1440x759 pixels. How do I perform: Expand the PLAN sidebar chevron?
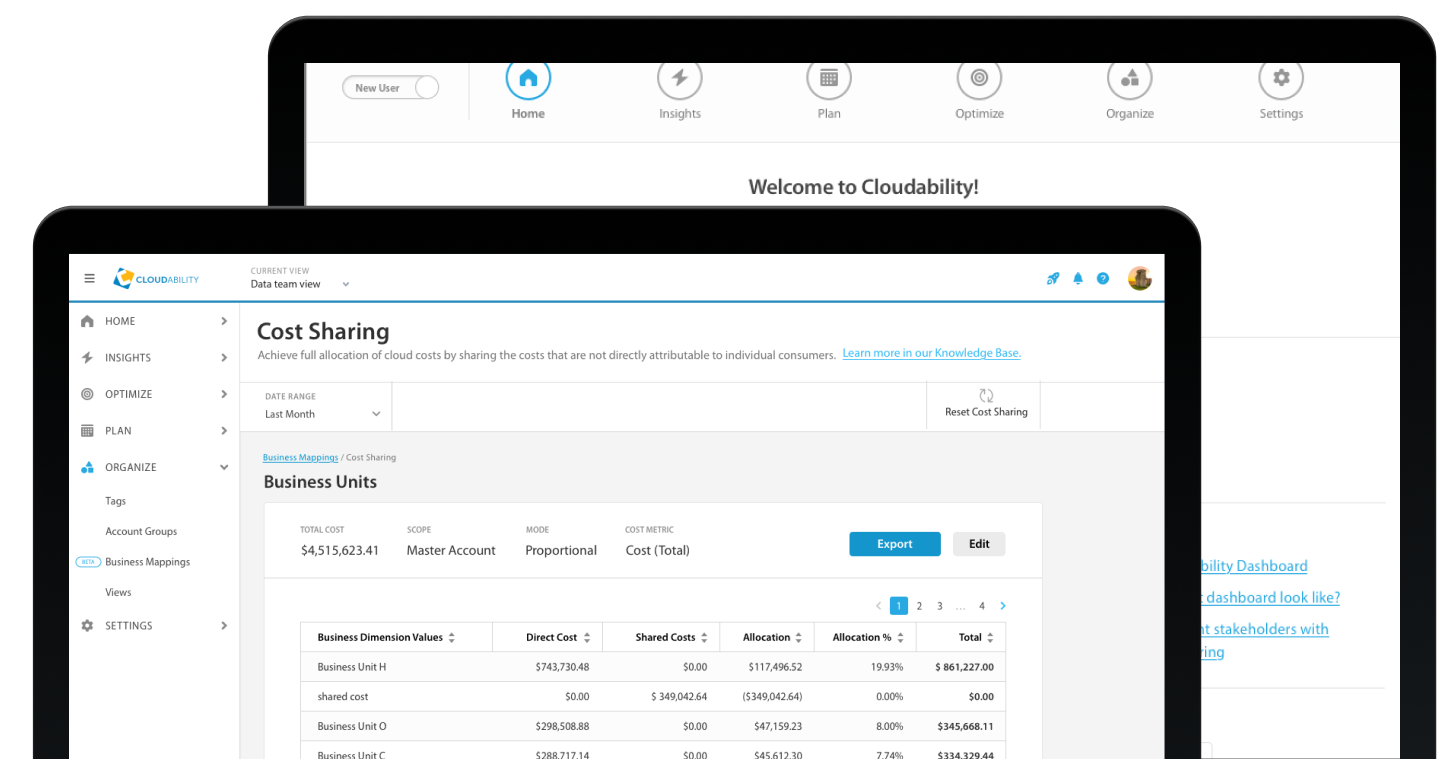224,431
